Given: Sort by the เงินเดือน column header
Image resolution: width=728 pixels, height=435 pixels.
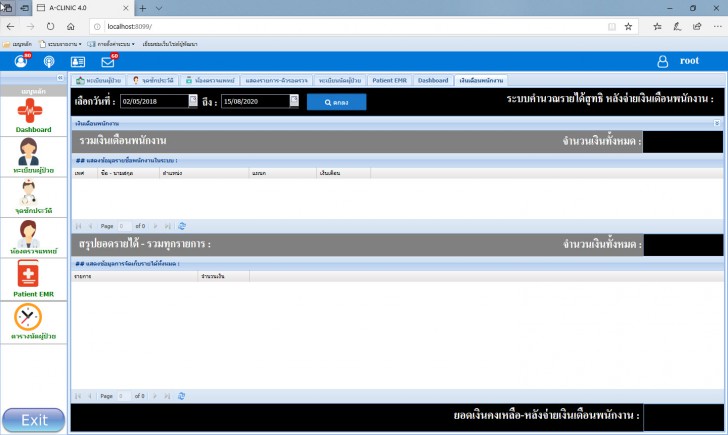Looking at the screenshot, I should 344,173.
